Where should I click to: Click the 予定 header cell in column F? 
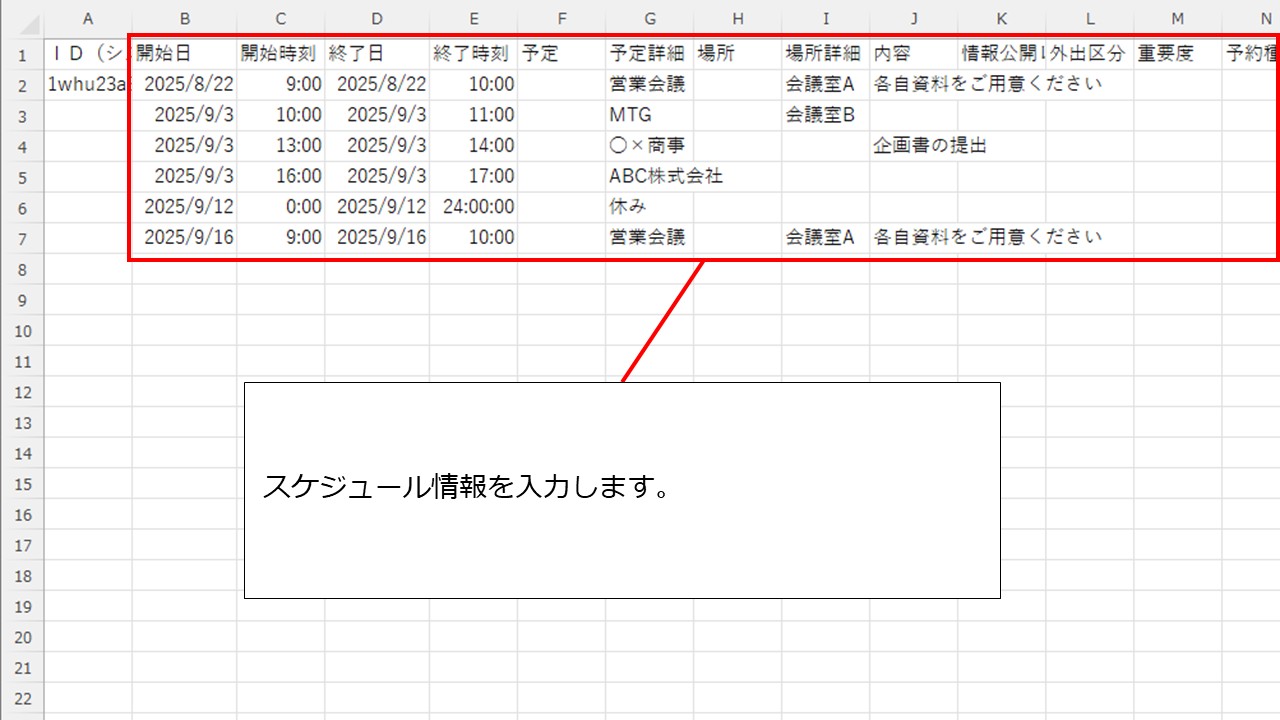tap(562, 54)
